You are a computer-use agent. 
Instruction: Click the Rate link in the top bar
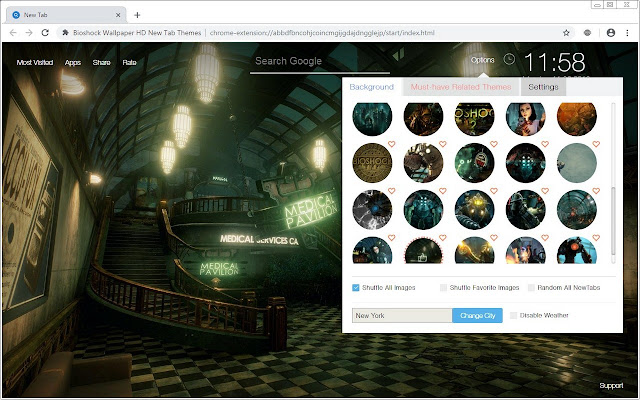click(x=129, y=62)
